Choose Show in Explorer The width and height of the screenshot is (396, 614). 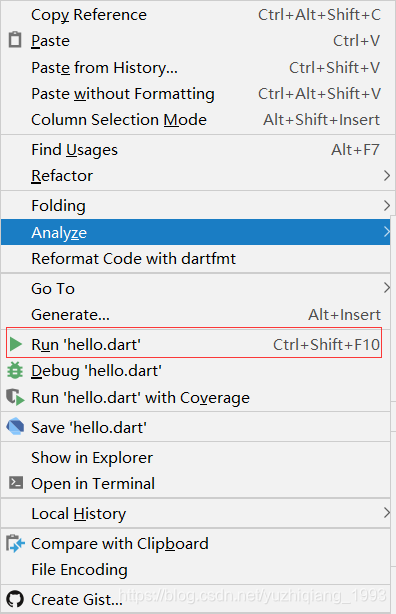click(x=195, y=457)
